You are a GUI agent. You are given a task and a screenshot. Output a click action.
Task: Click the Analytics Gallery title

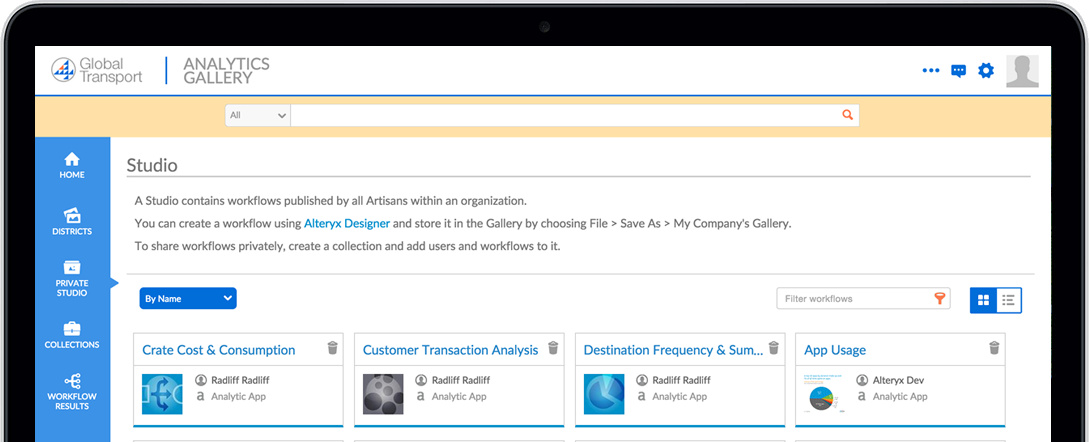226,71
